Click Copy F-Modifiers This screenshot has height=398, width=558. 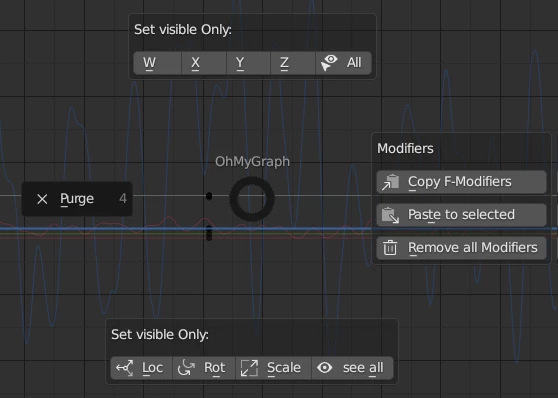pos(461,182)
